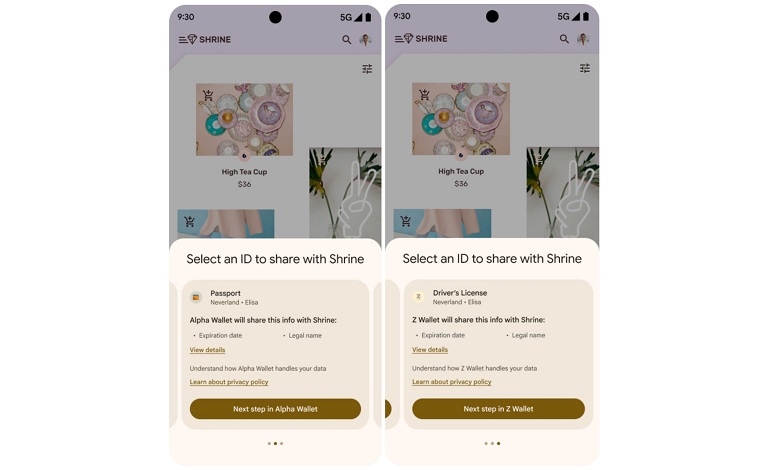
Task: Open Alpha Wallet privacy policy link
Action: 229,382
